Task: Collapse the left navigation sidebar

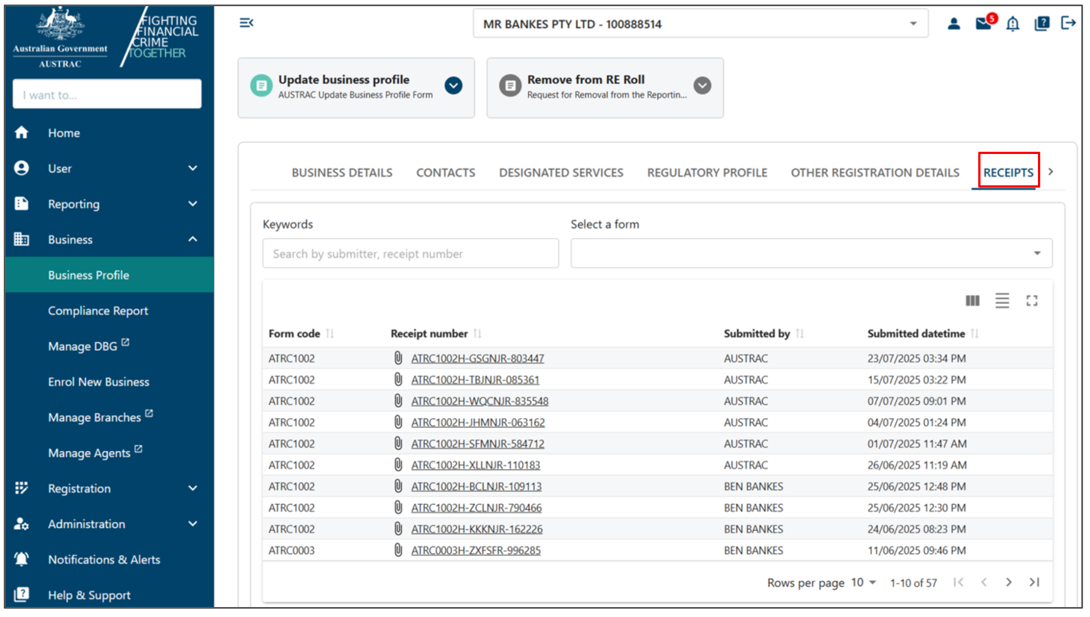Action: [246, 21]
